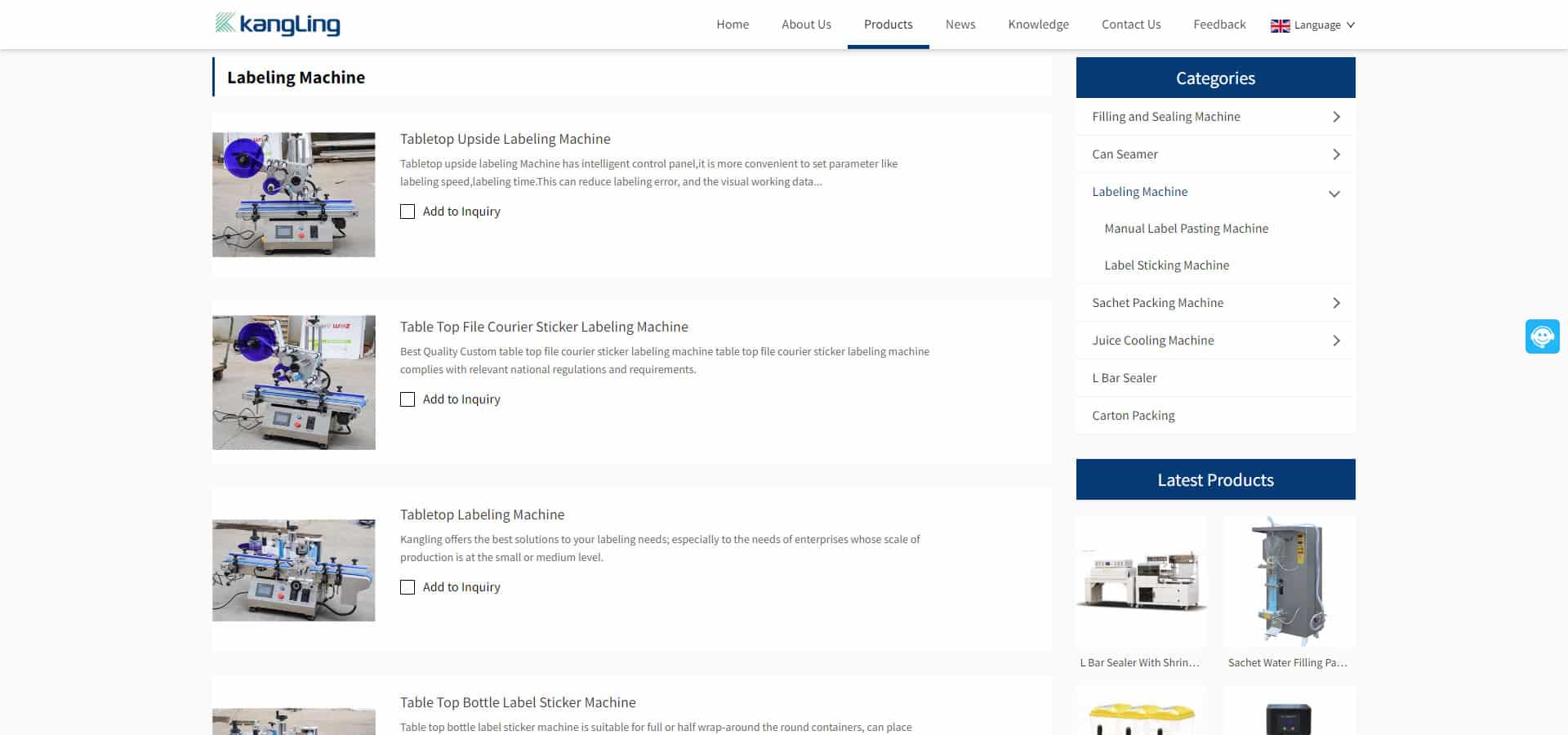Open Tabletop Upside Labeling Machine title
The width and height of the screenshot is (1568, 735).
click(505, 139)
